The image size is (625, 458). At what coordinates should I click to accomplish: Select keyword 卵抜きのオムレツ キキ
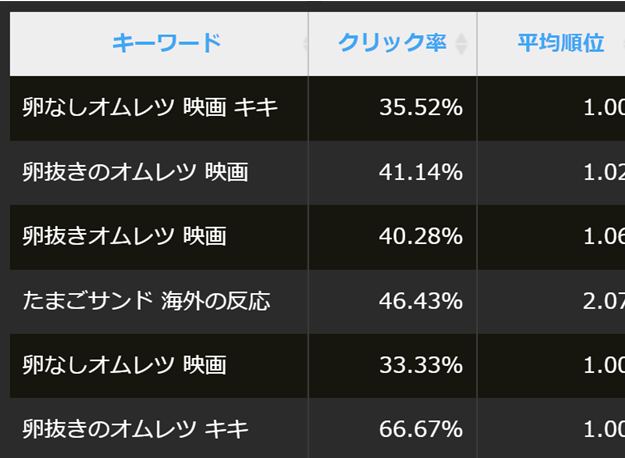(135, 429)
